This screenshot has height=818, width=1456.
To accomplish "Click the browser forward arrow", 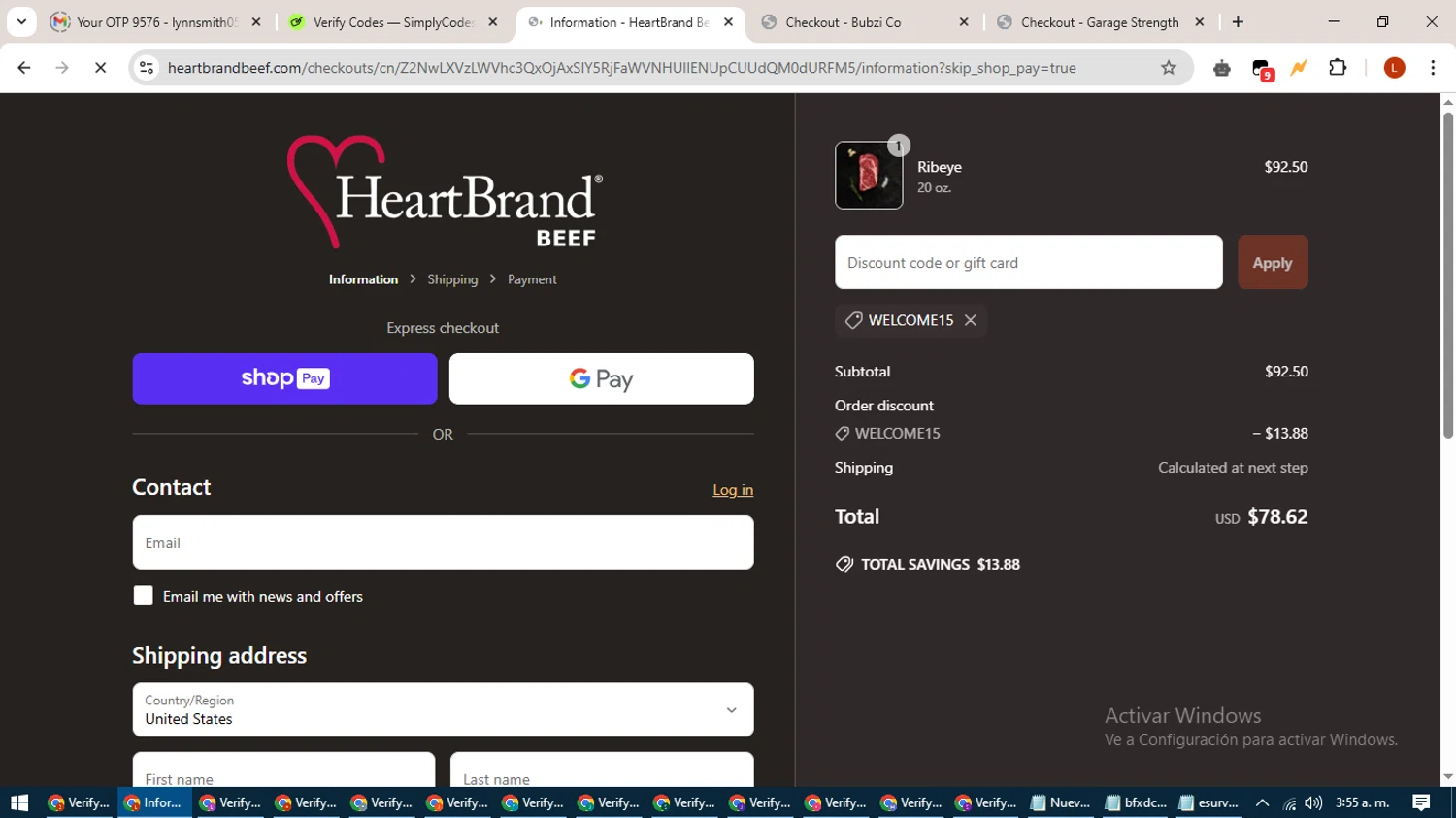I will [x=62, y=68].
